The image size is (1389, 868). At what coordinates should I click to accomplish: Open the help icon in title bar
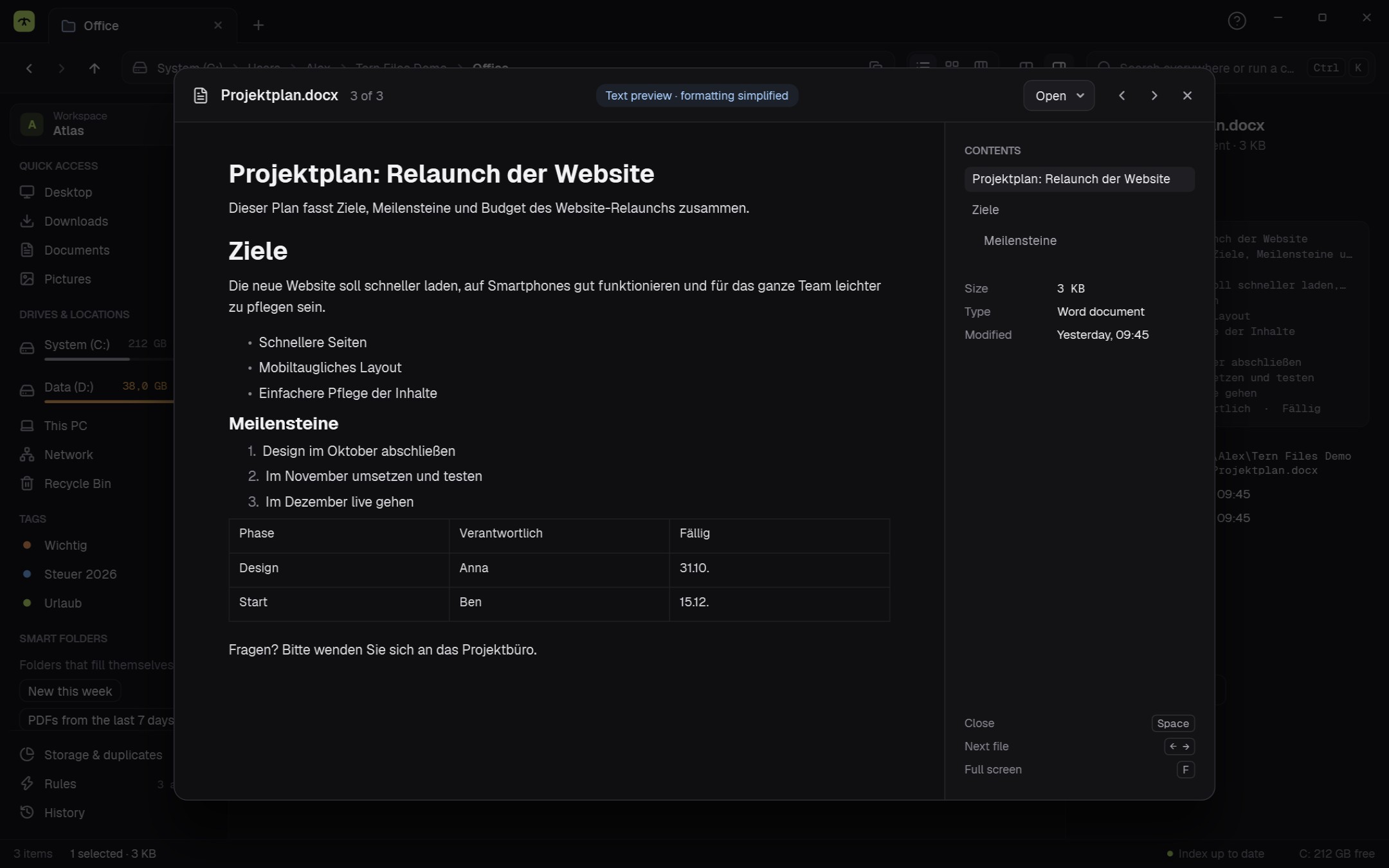[x=1237, y=21]
